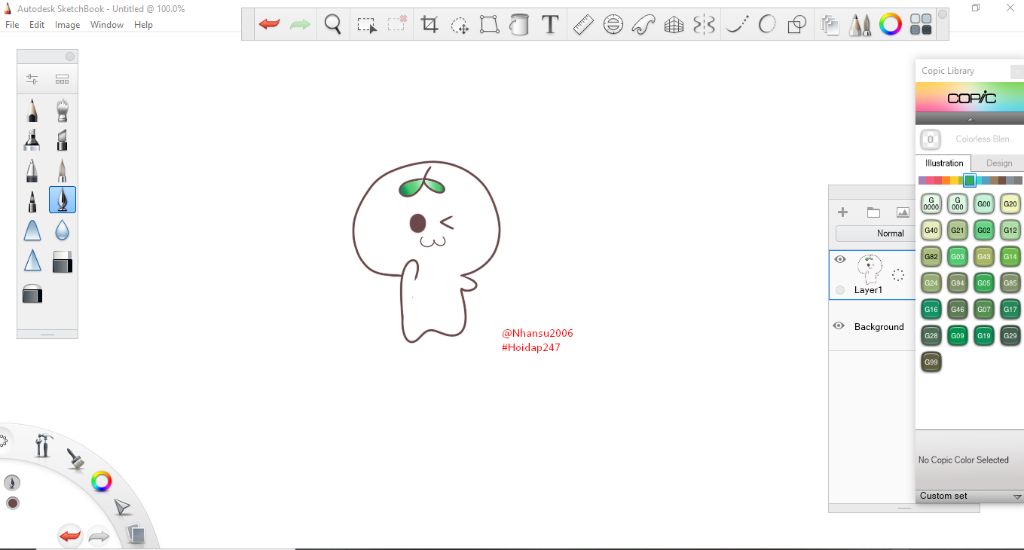
Task: Select the Crop tool in top toolbar
Action: coord(429,25)
